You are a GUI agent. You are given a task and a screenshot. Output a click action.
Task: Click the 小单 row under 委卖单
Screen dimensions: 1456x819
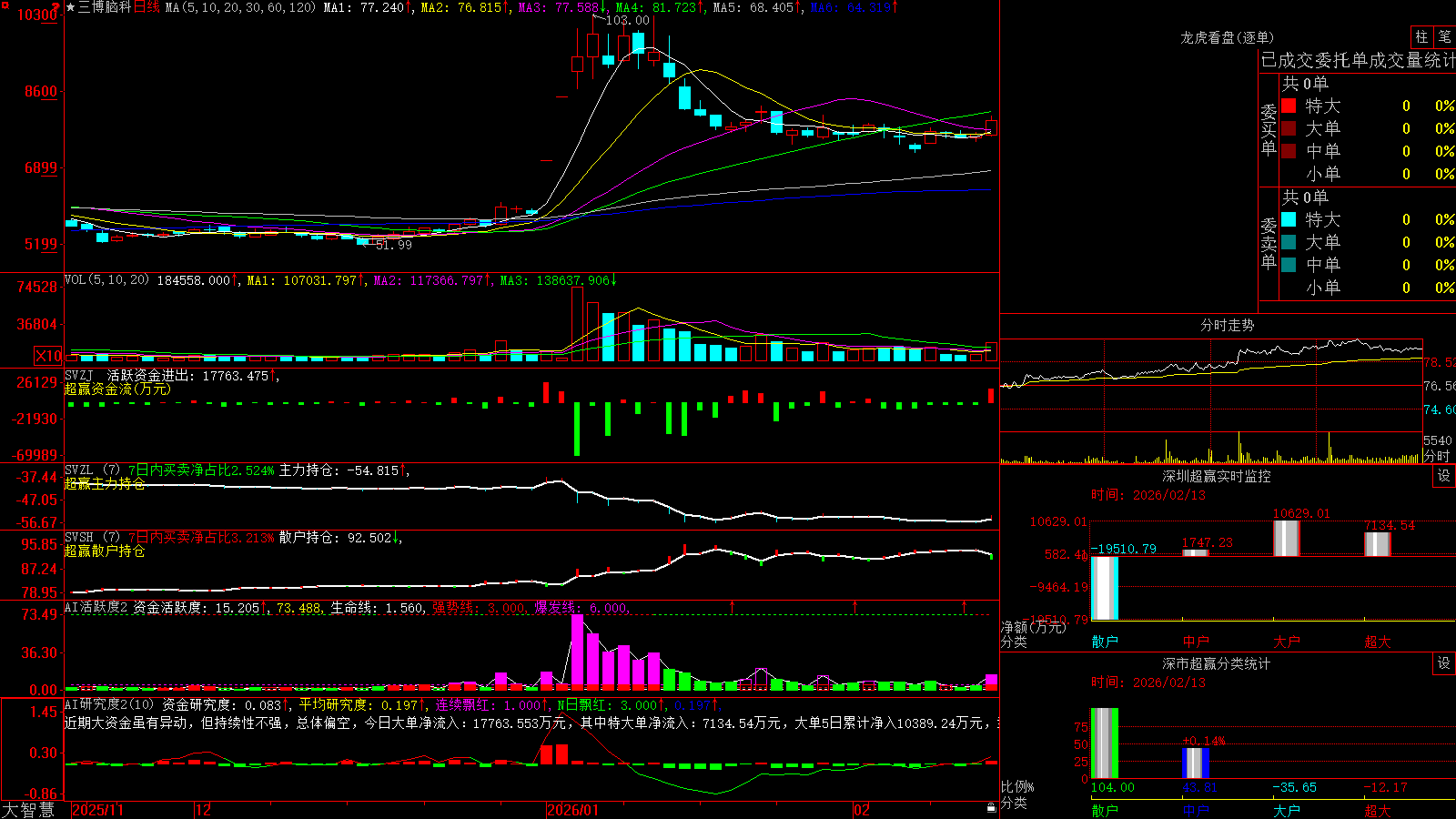click(x=1368, y=288)
